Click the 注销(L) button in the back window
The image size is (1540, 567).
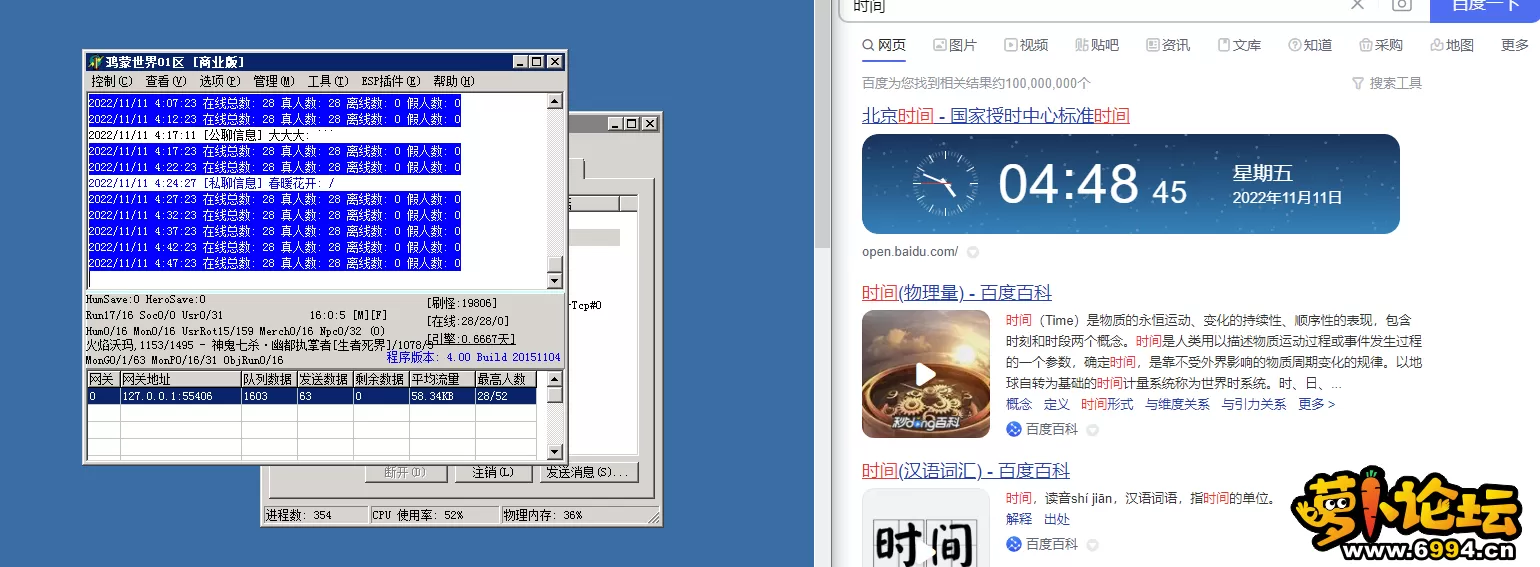(x=493, y=472)
